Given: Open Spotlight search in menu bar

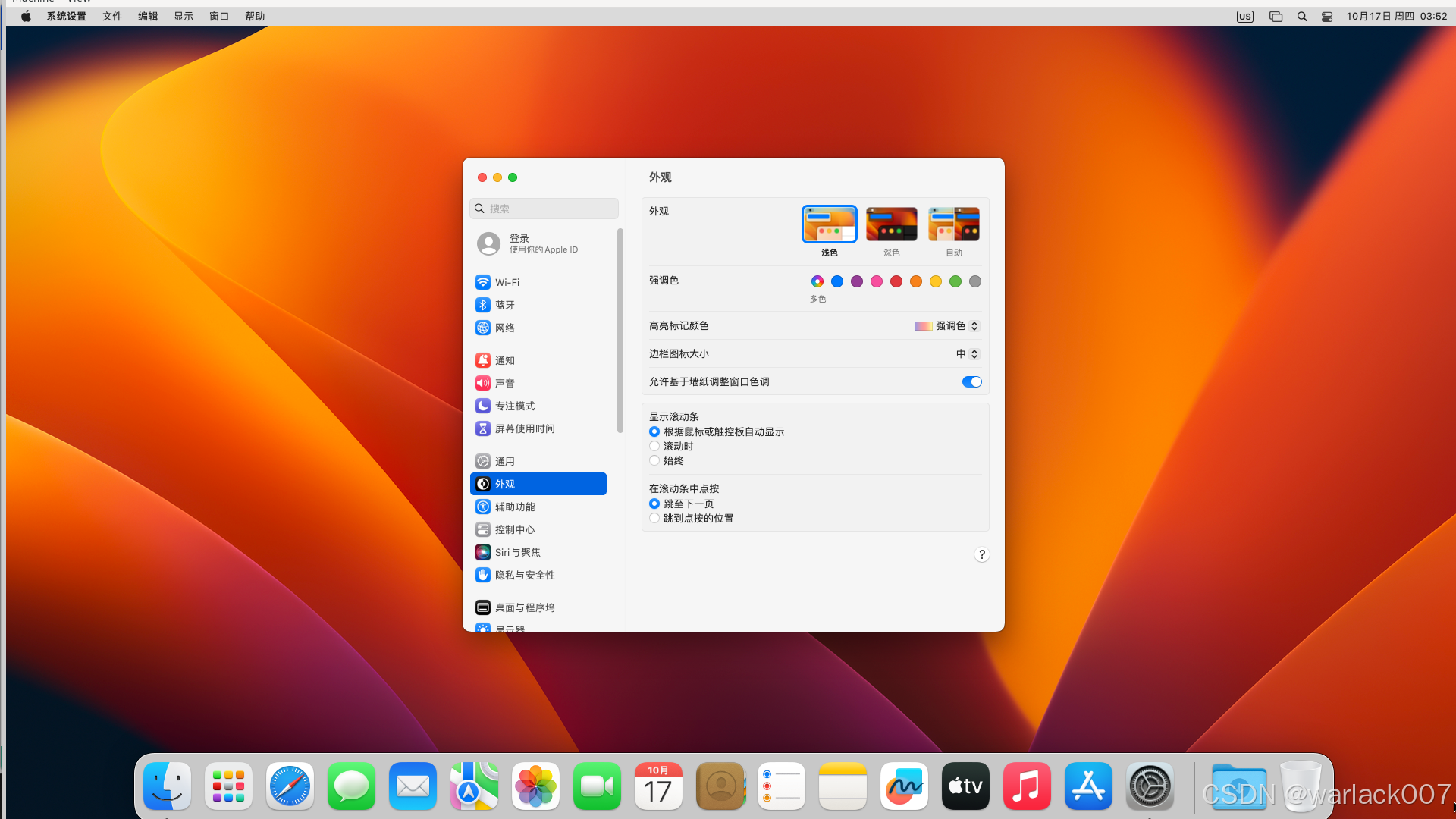Looking at the screenshot, I should pyautogui.click(x=1302, y=17).
